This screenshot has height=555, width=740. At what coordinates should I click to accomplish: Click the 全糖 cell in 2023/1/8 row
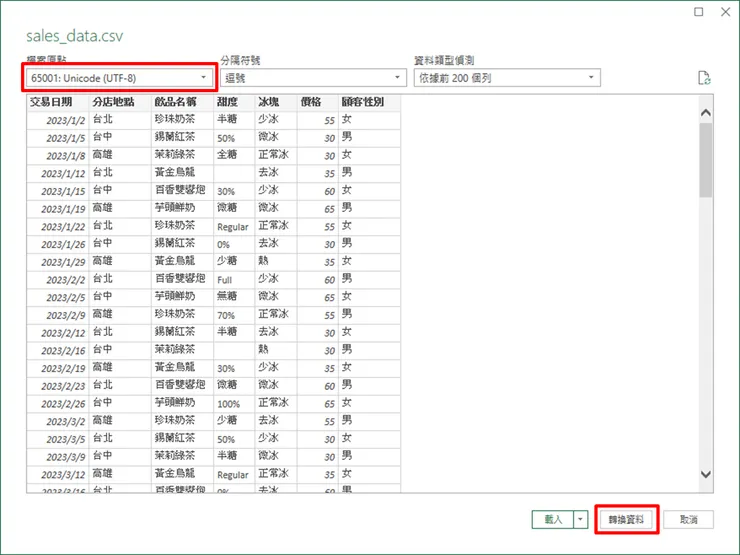pyautogui.click(x=234, y=155)
